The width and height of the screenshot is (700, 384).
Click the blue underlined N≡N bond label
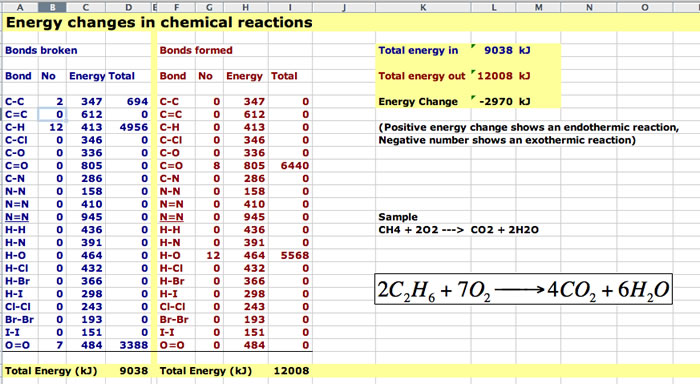point(17,217)
